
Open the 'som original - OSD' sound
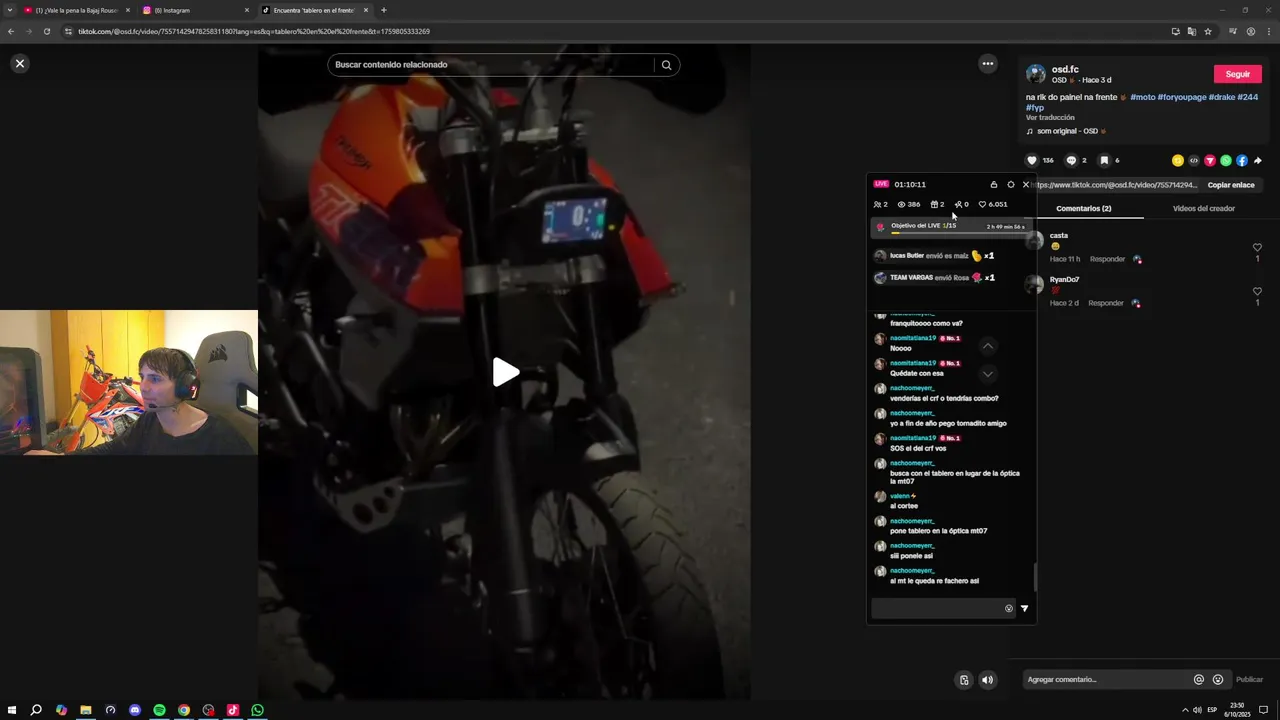tap(1066, 131)
